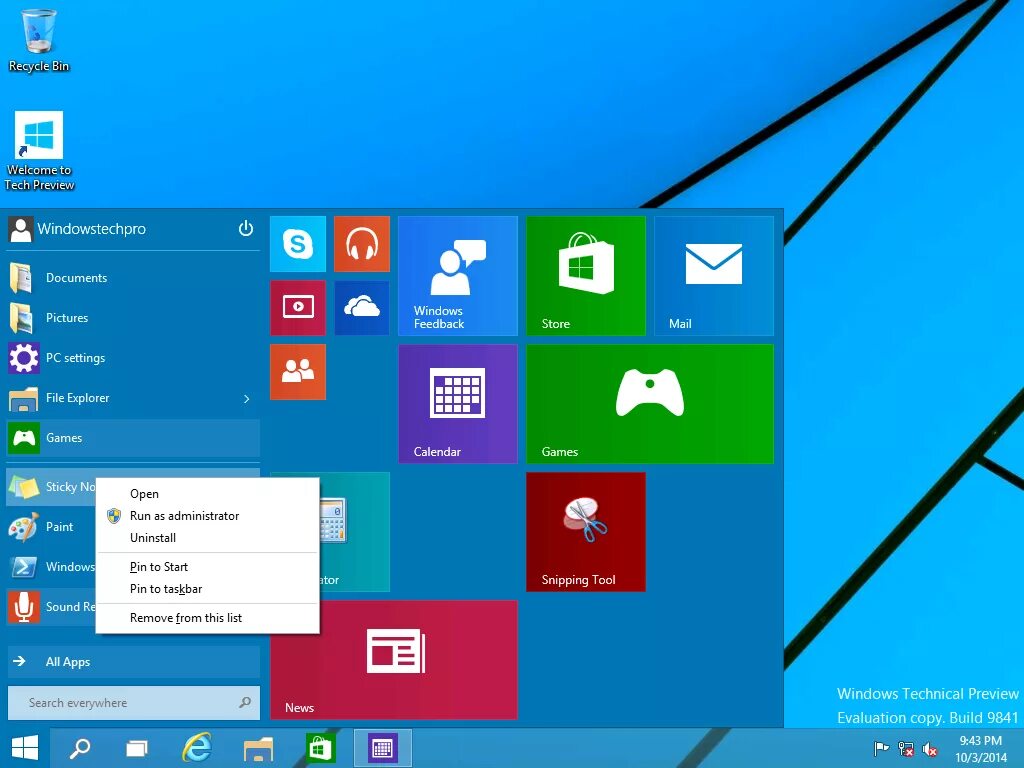Click the Sound Recorder microphone icon
The height and width of the screenshot is (768, 1024).
tap(24, 607)
